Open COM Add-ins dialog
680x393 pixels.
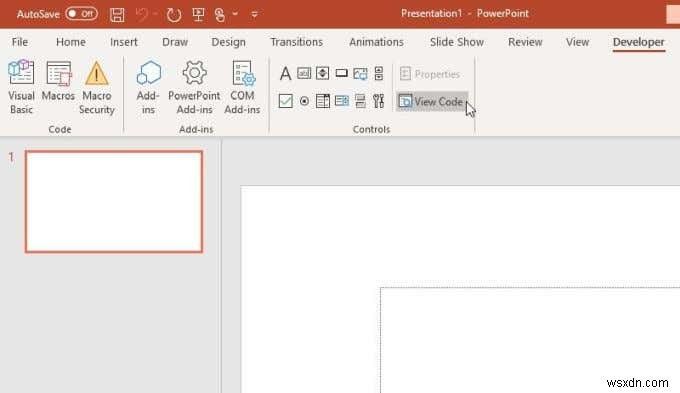click(242, 87)
